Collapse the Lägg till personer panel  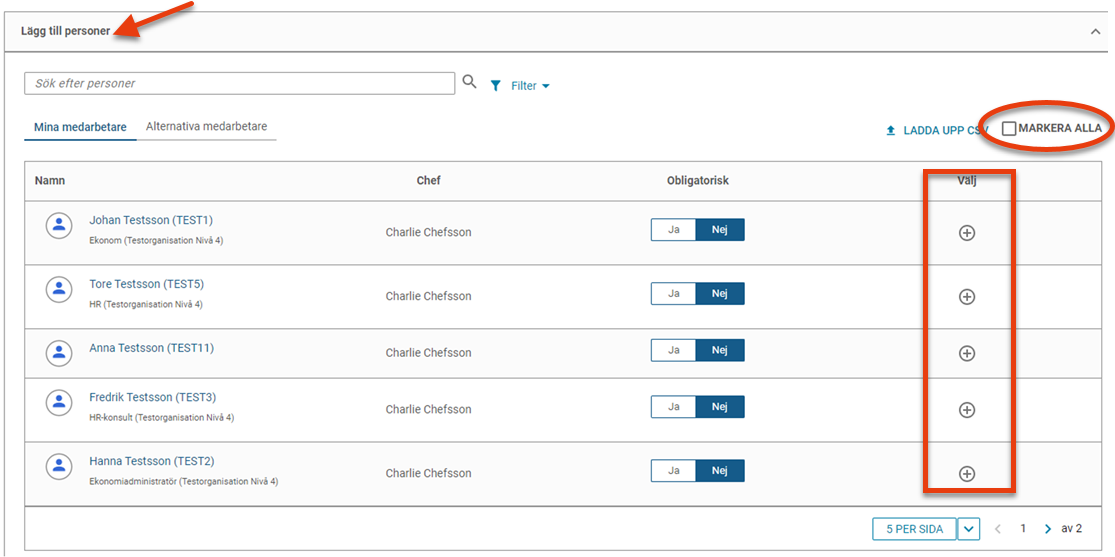1096,32
